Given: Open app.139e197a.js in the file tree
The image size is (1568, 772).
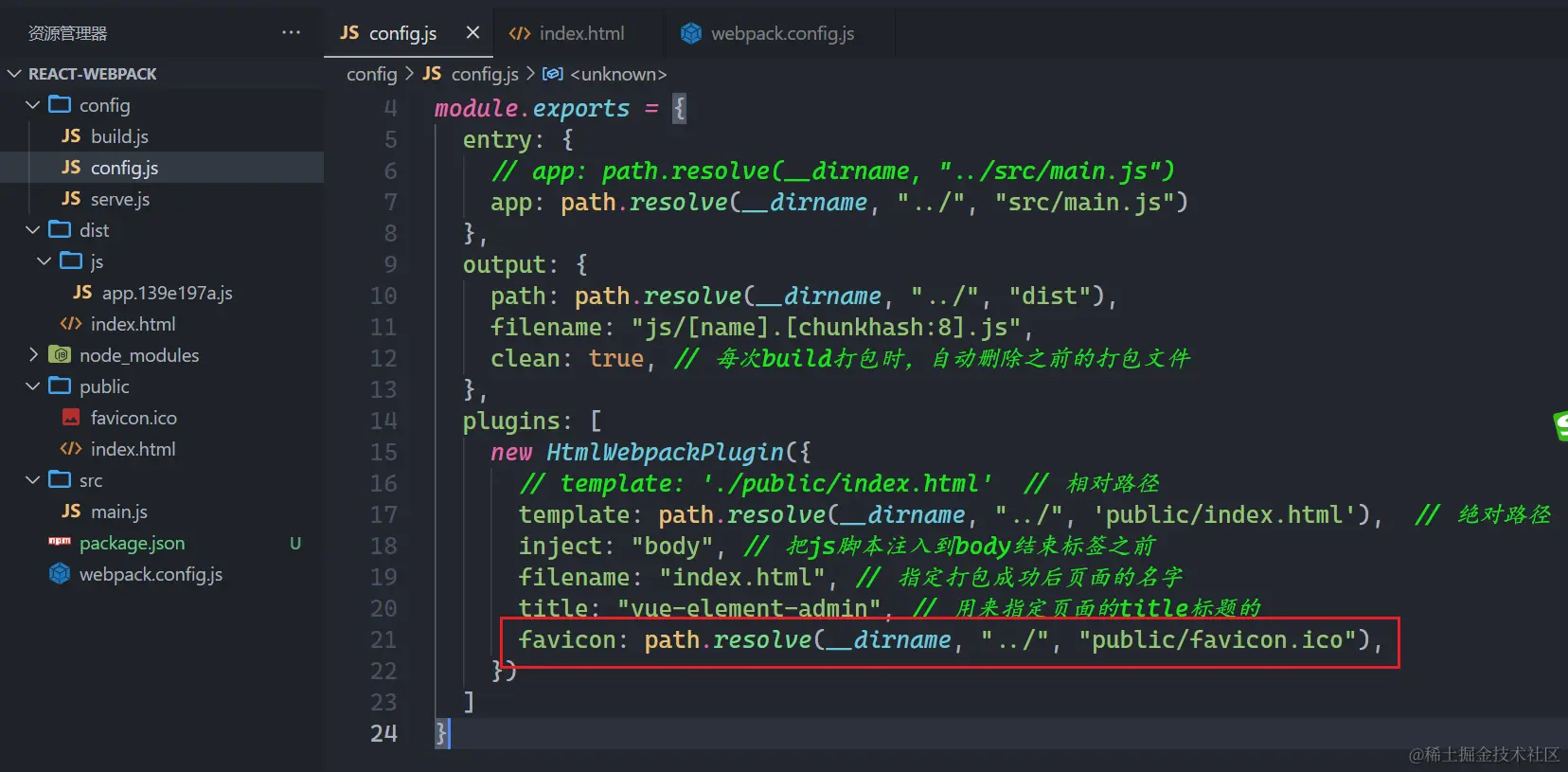Looking at the screenshot, I should (168, 293).
